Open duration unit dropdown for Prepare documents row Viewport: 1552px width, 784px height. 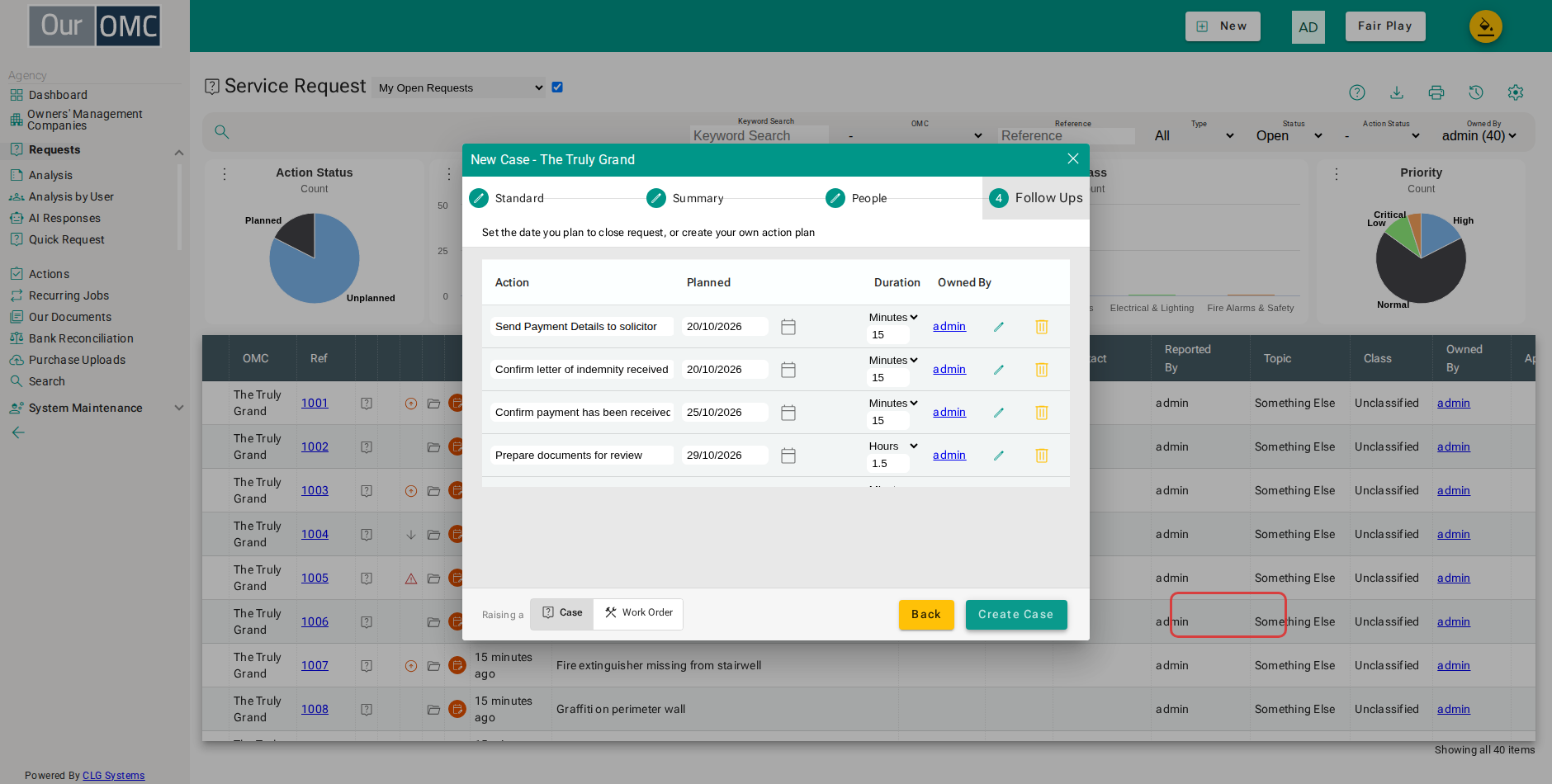click(x=893, y=446)
